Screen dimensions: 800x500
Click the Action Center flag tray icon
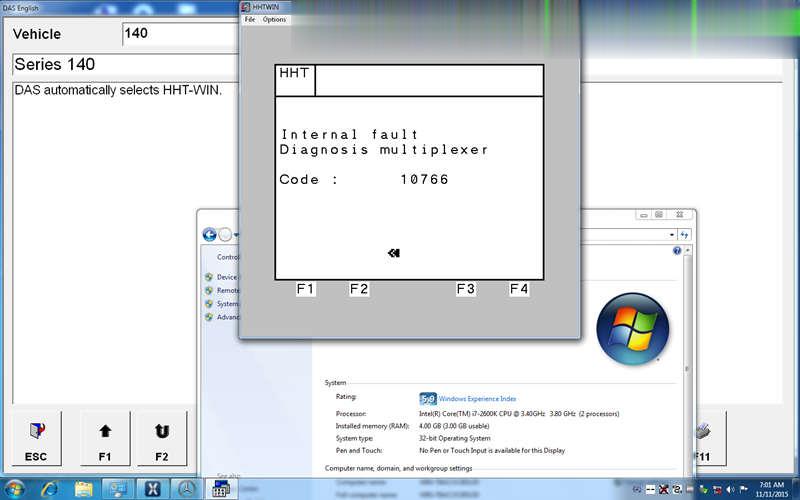[x=744, y=489]
